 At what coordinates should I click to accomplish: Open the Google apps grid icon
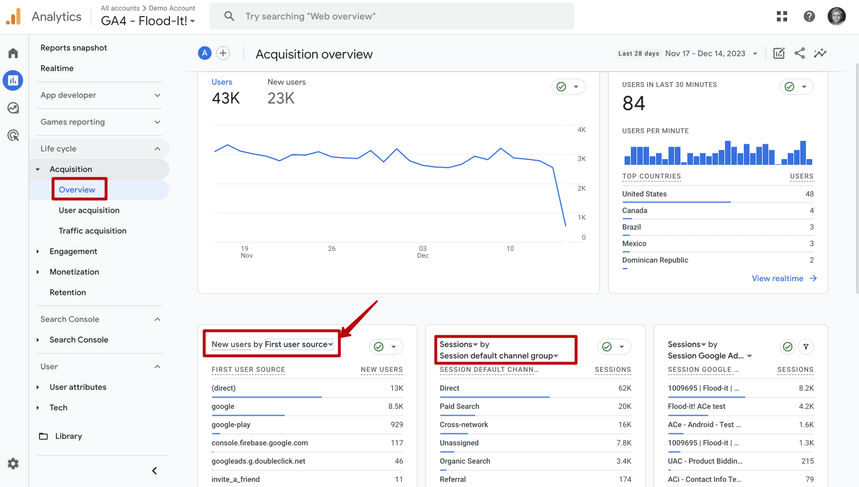pos(782,16)
